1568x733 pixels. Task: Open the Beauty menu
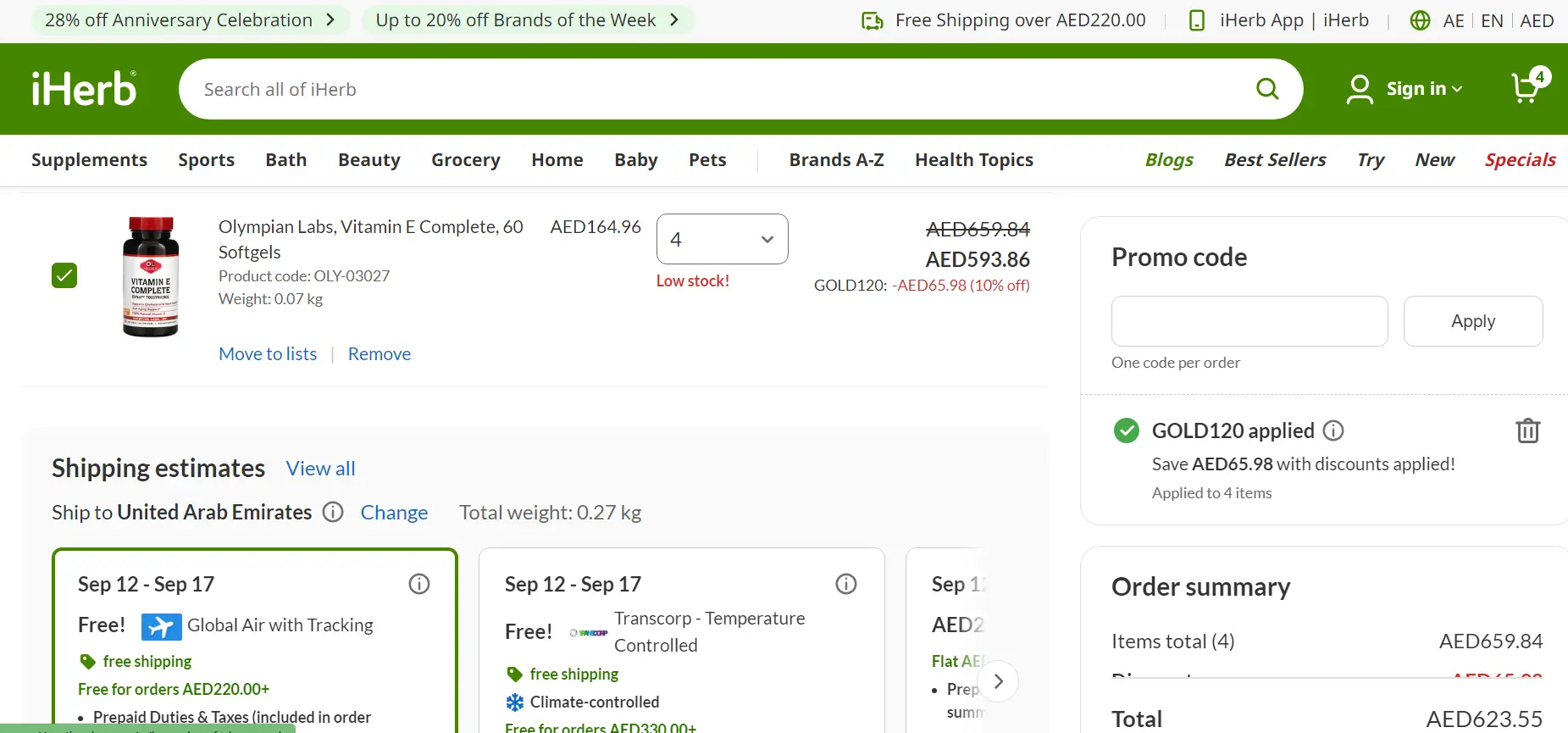tap(369, 160)
